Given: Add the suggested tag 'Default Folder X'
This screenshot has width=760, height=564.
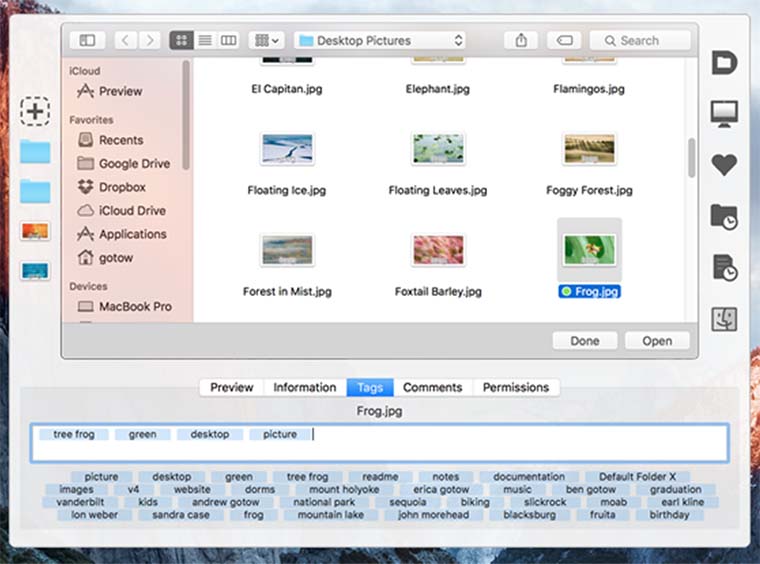Looking at the screenshot, I should (x=637, y=477).
